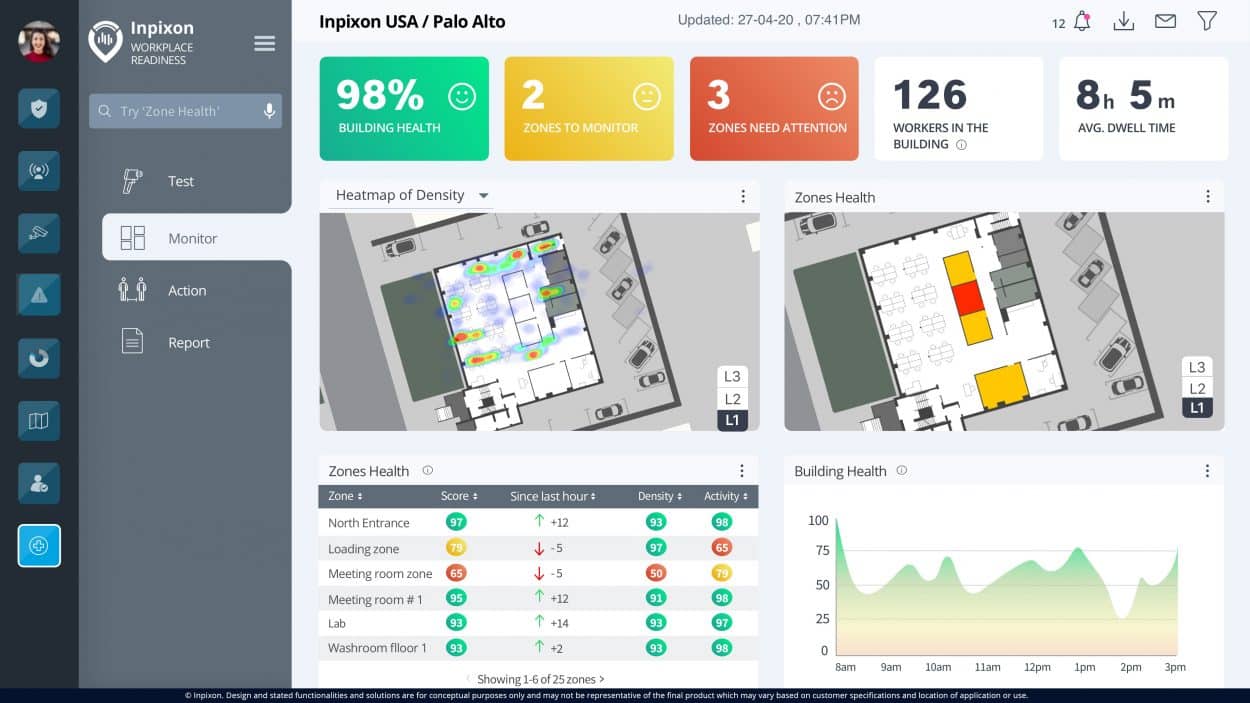Click the Try 'Zone Health' search field
The height and width of the screenshot is (703, 1250).
pyautogui.click(x=185, y=111)
